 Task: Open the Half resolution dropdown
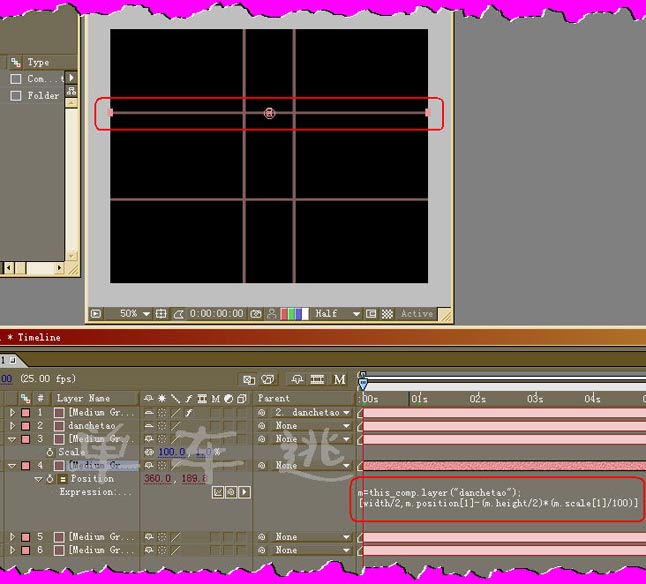tap(337, 314)
